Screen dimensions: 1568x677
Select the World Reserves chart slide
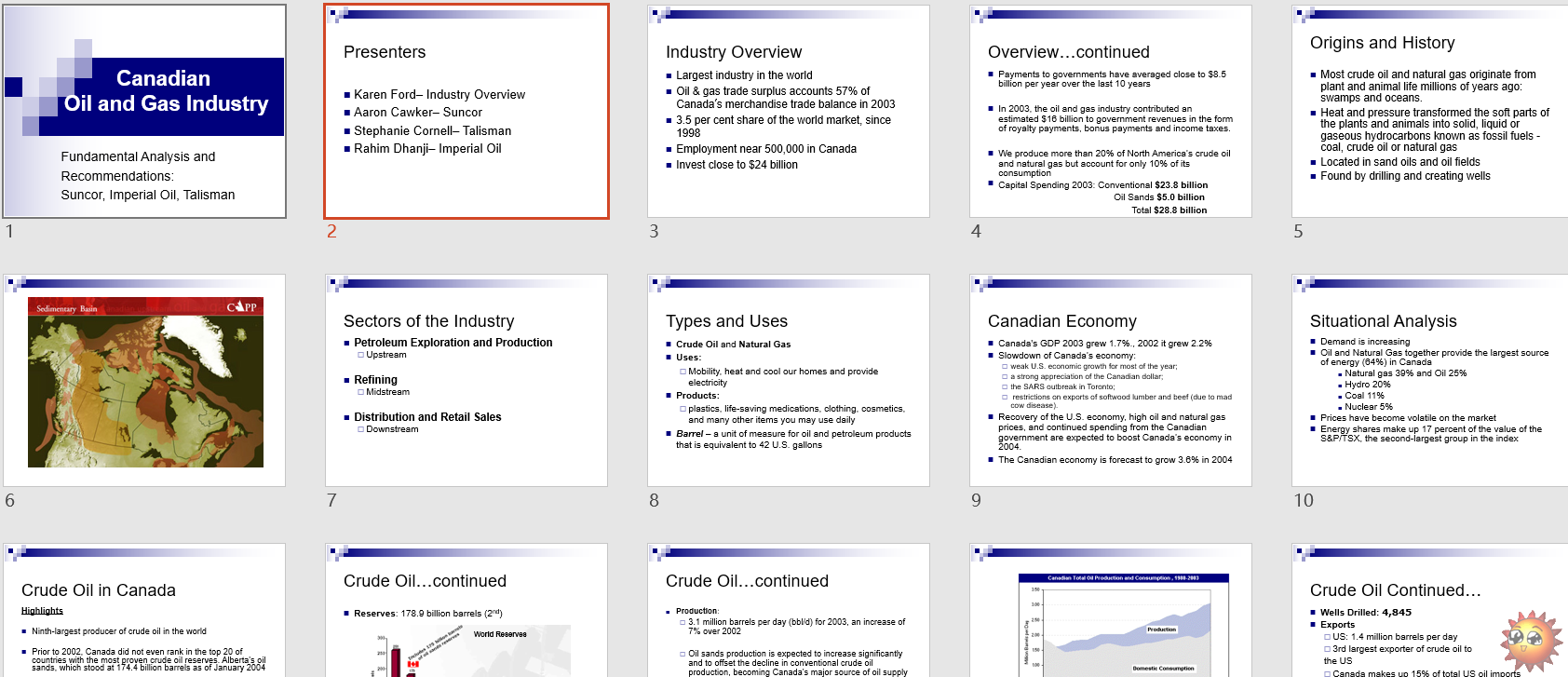(x=466, y=610)
